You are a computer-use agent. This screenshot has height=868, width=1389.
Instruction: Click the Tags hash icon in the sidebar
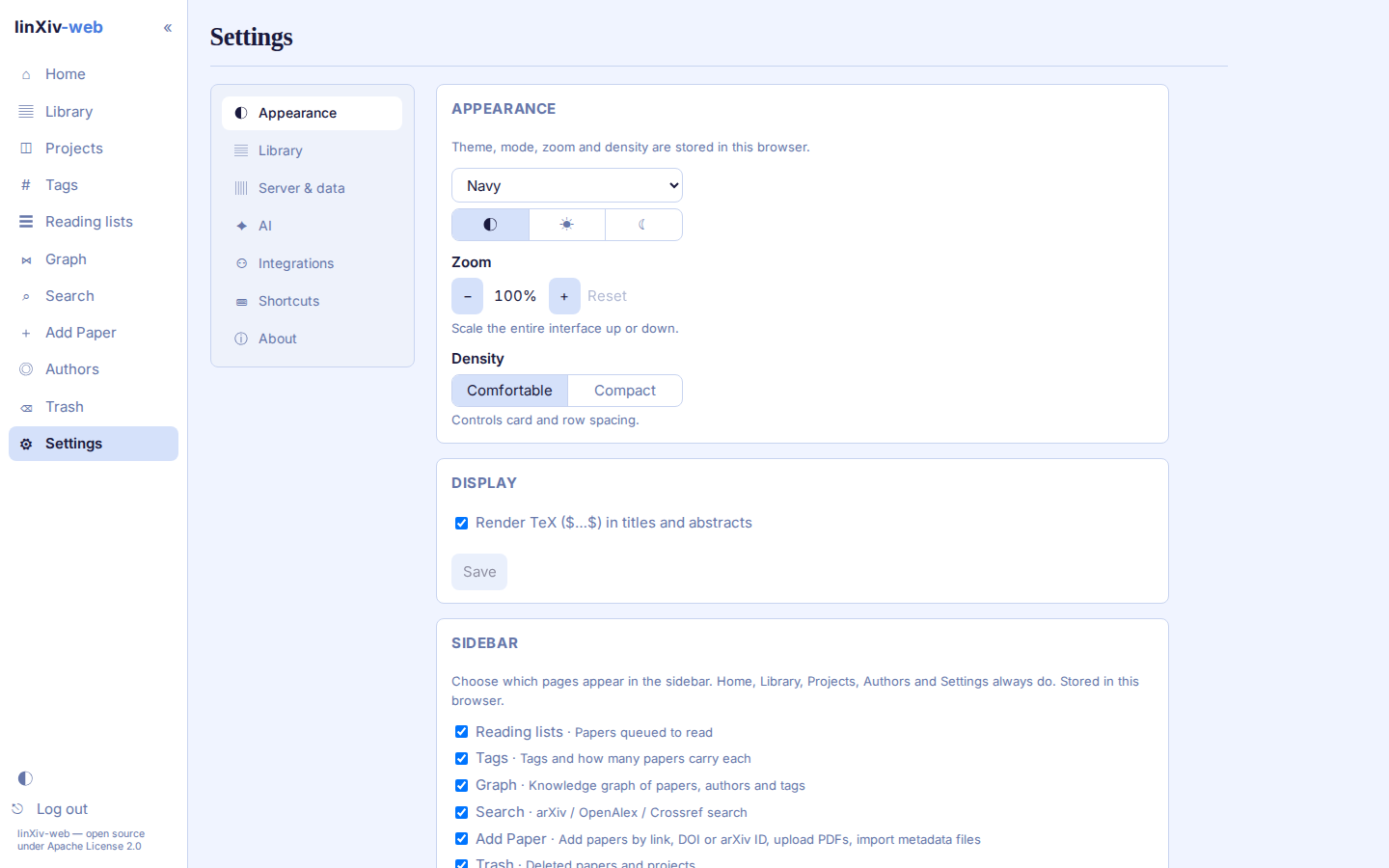tap(26, 185)
